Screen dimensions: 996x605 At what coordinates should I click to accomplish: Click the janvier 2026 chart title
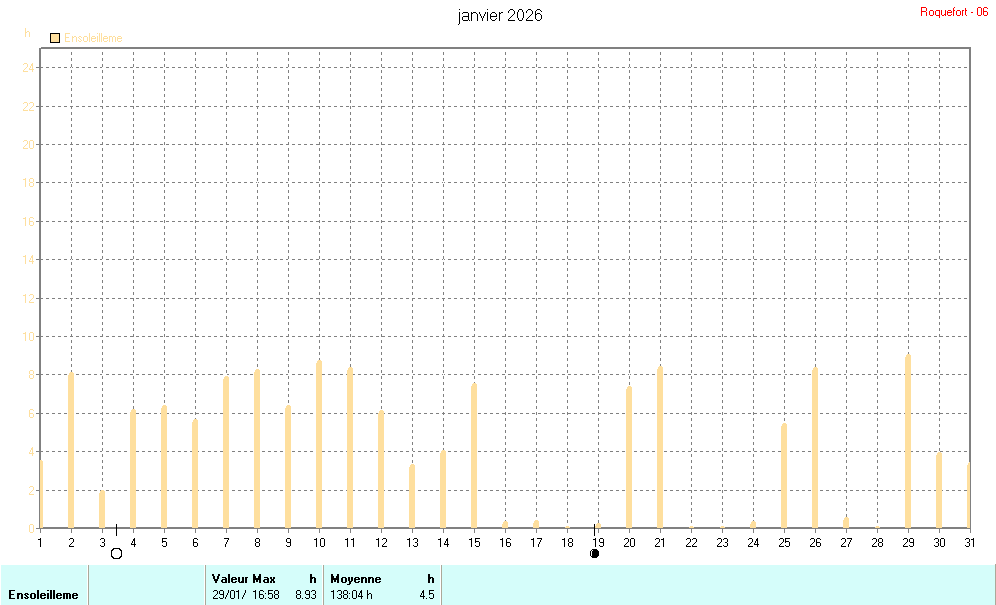[500, 15]
